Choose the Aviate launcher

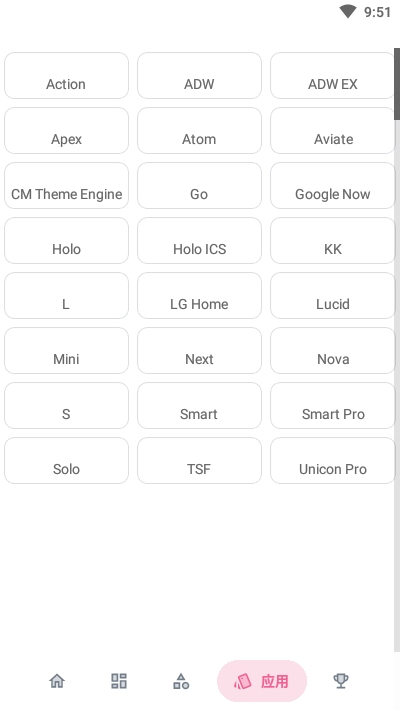[333, 130]
